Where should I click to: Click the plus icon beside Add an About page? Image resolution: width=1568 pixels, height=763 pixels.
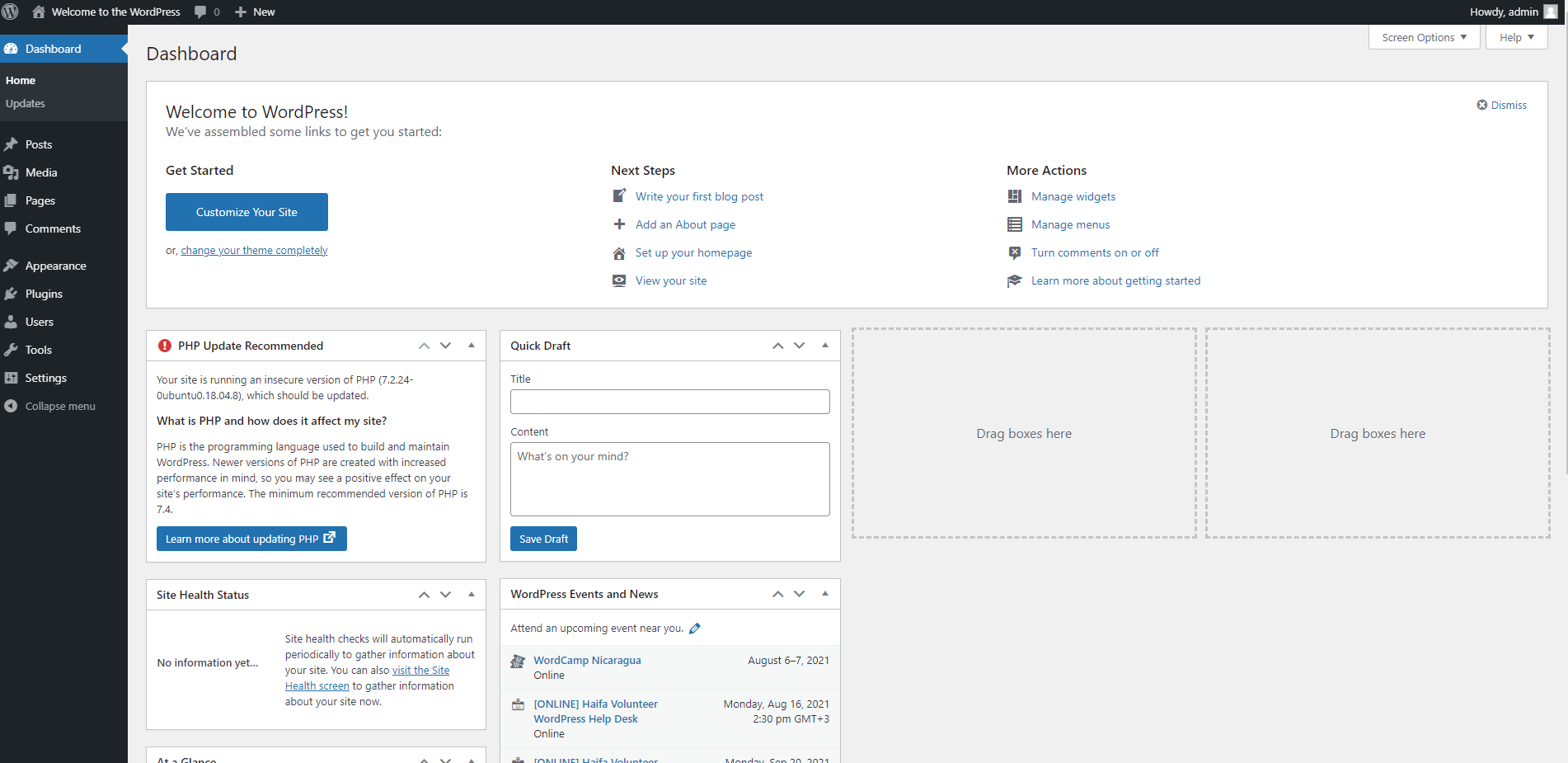coord(619,224)
